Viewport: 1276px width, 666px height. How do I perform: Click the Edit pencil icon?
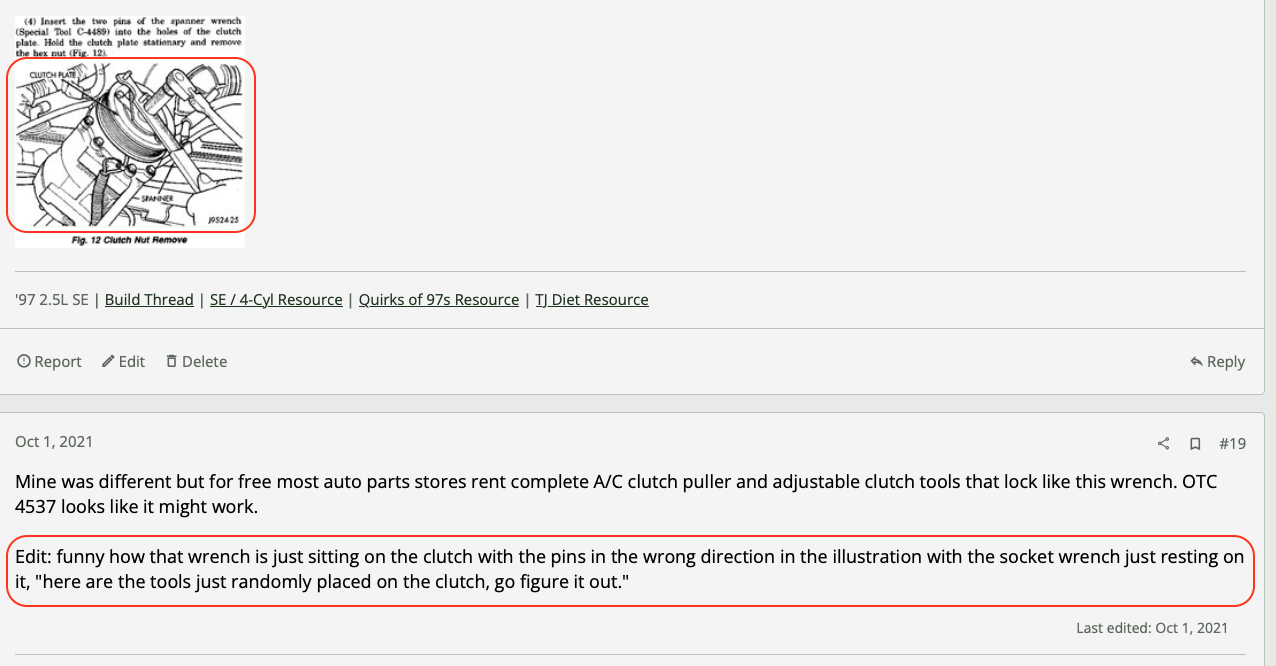tap(108, 362)
